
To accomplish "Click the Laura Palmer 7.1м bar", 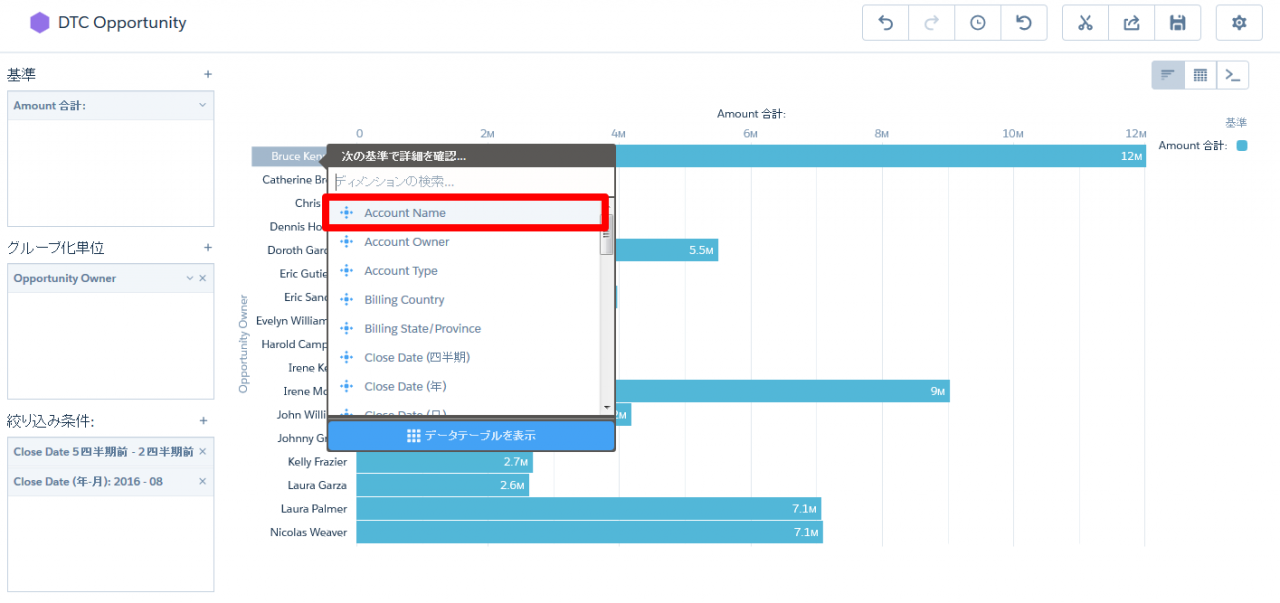I will (589, 509).
